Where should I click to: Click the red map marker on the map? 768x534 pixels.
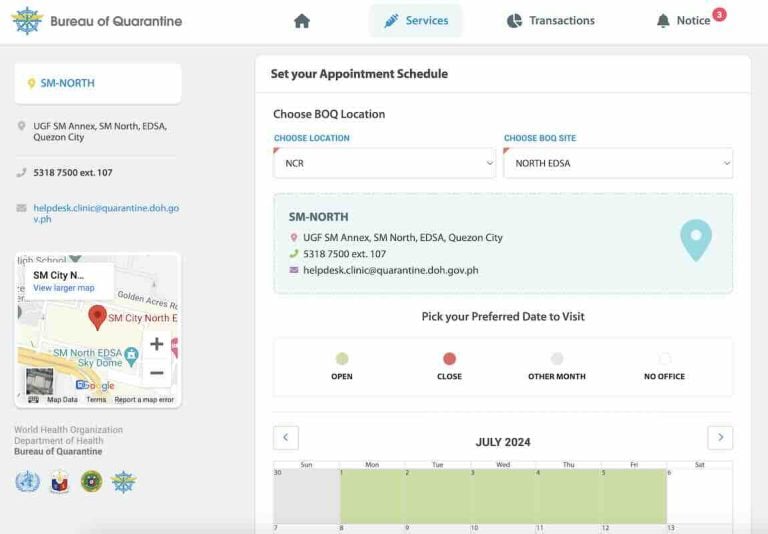tap(97, 317)
